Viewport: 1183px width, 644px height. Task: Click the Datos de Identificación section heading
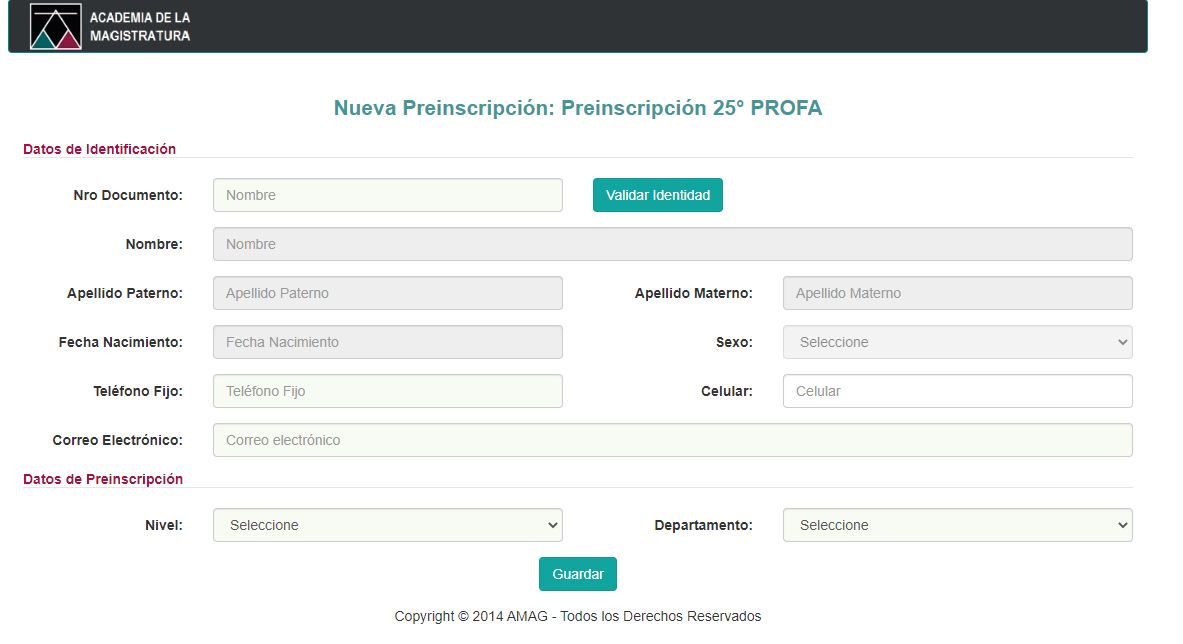click(x=99, y=149)
